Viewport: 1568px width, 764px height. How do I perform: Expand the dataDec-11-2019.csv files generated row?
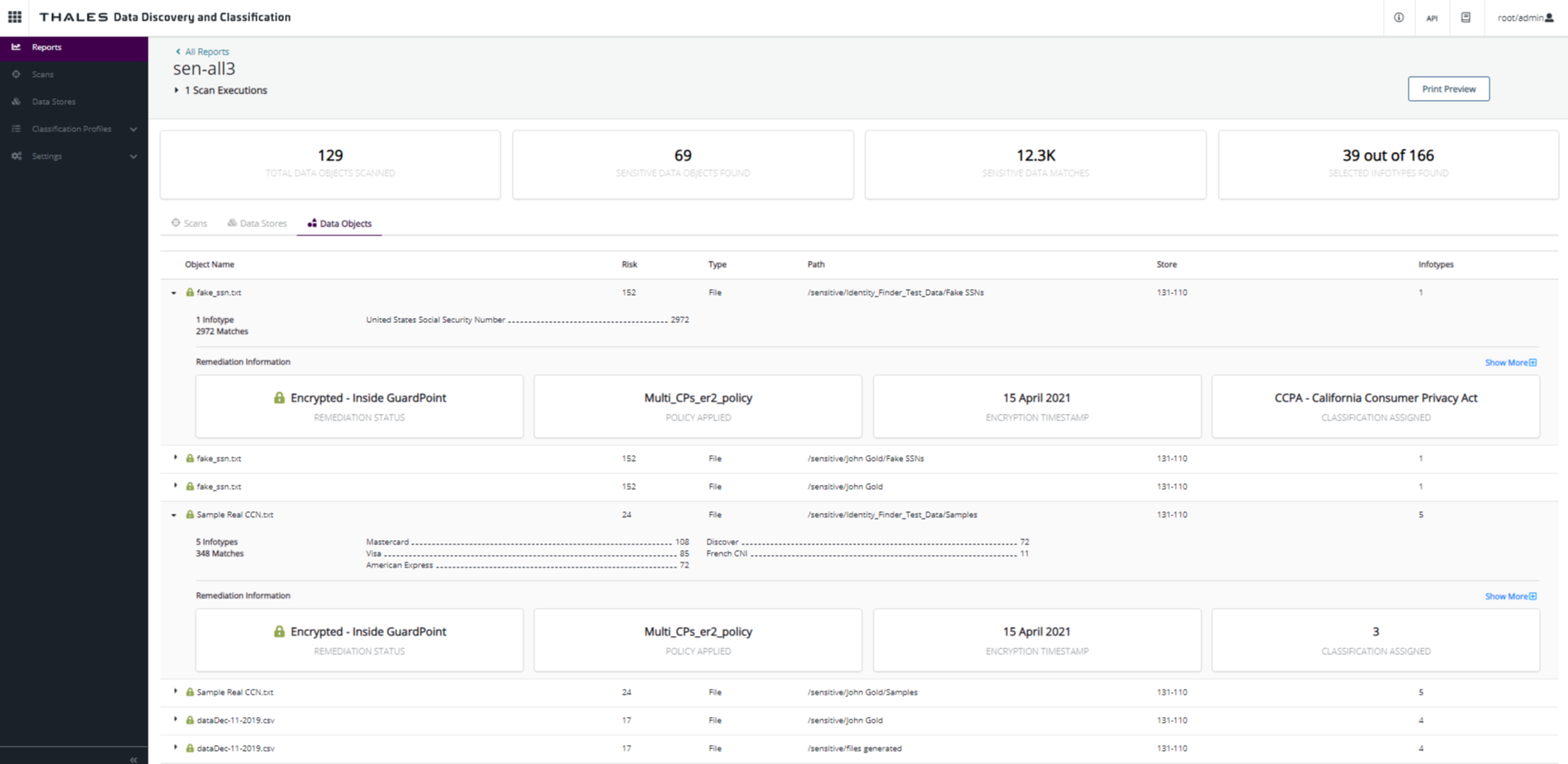click(175, 747)
